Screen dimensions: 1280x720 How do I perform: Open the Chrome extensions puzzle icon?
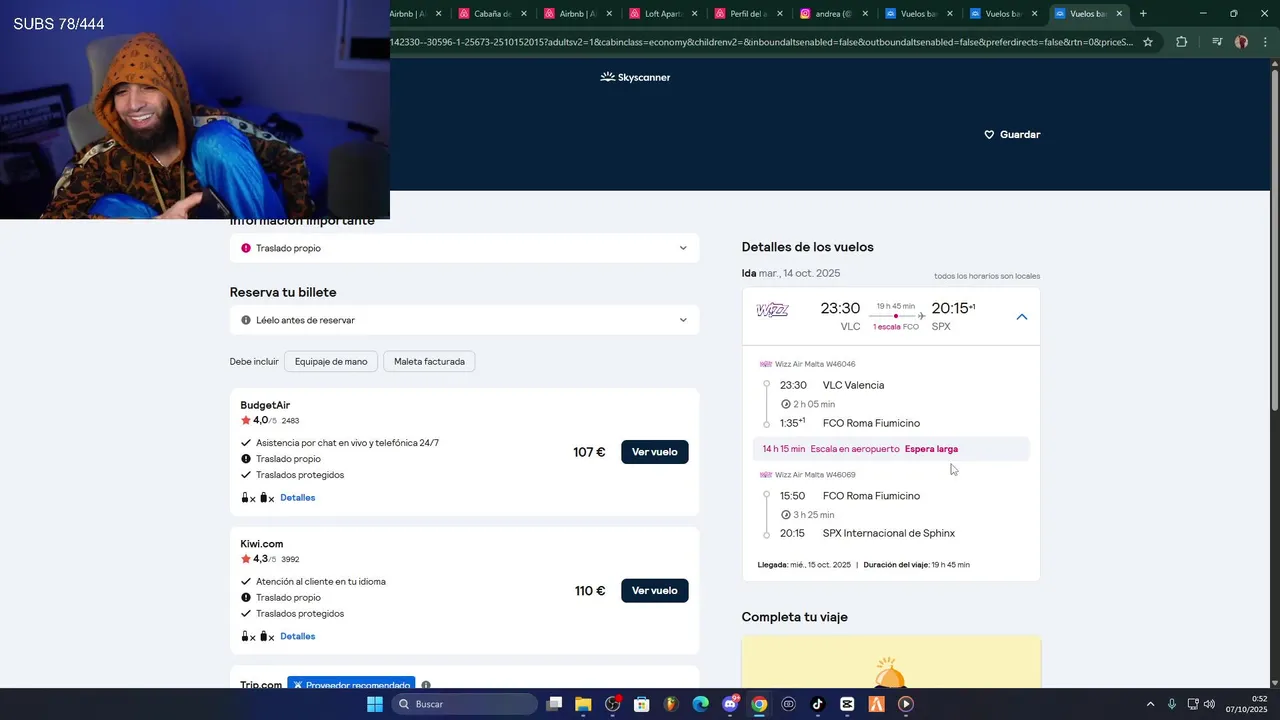pos(1182,42)
